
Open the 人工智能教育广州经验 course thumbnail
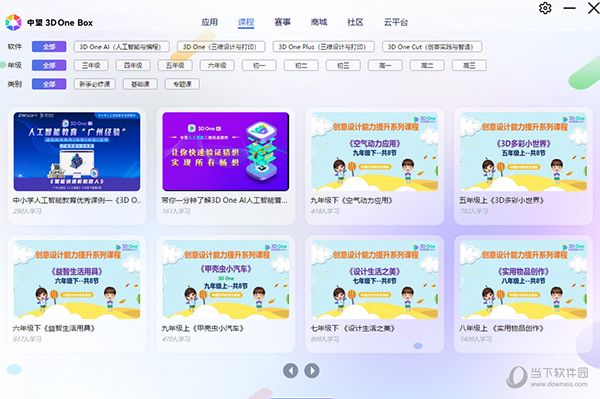tap(77, 151)
